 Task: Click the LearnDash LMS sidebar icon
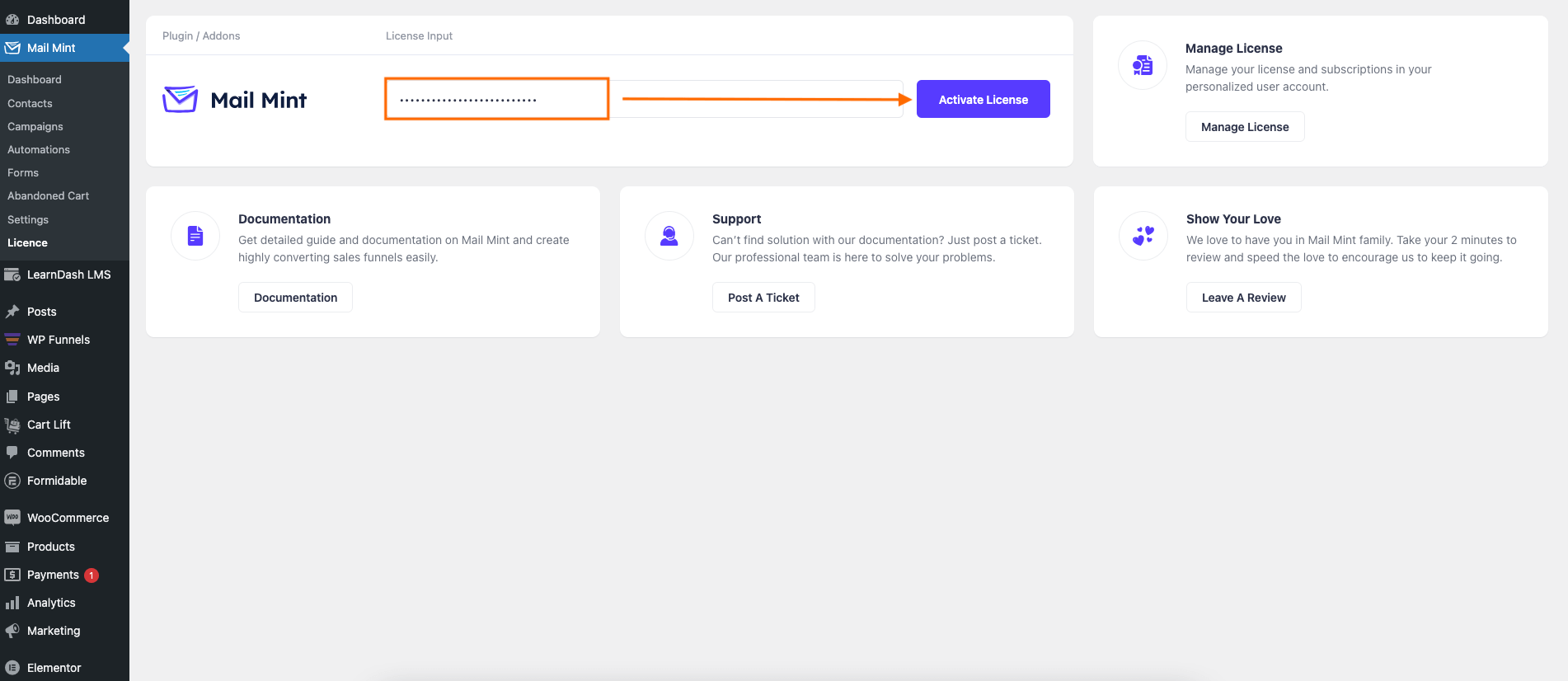(x=12, y=275)
